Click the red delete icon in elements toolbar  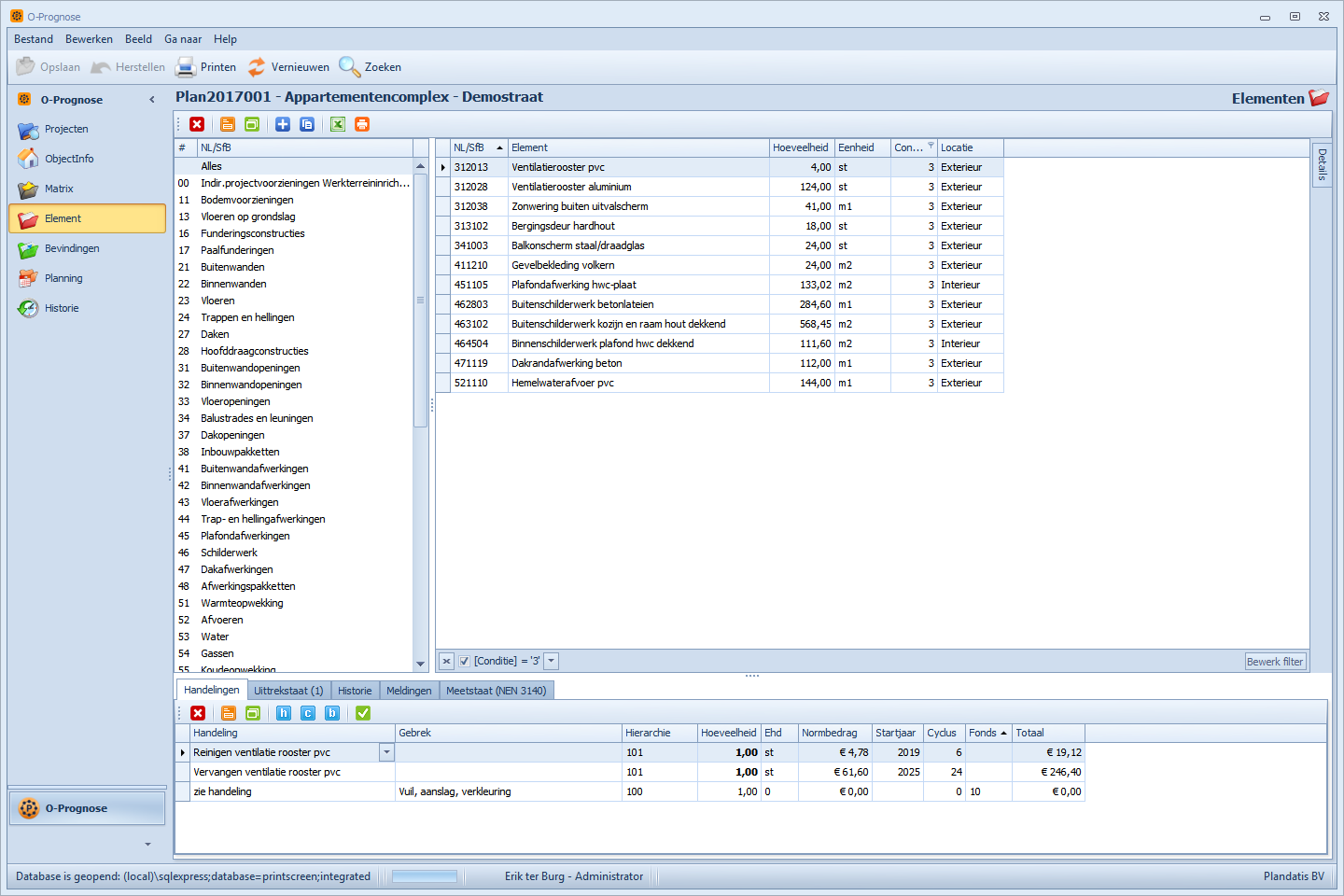197,124
